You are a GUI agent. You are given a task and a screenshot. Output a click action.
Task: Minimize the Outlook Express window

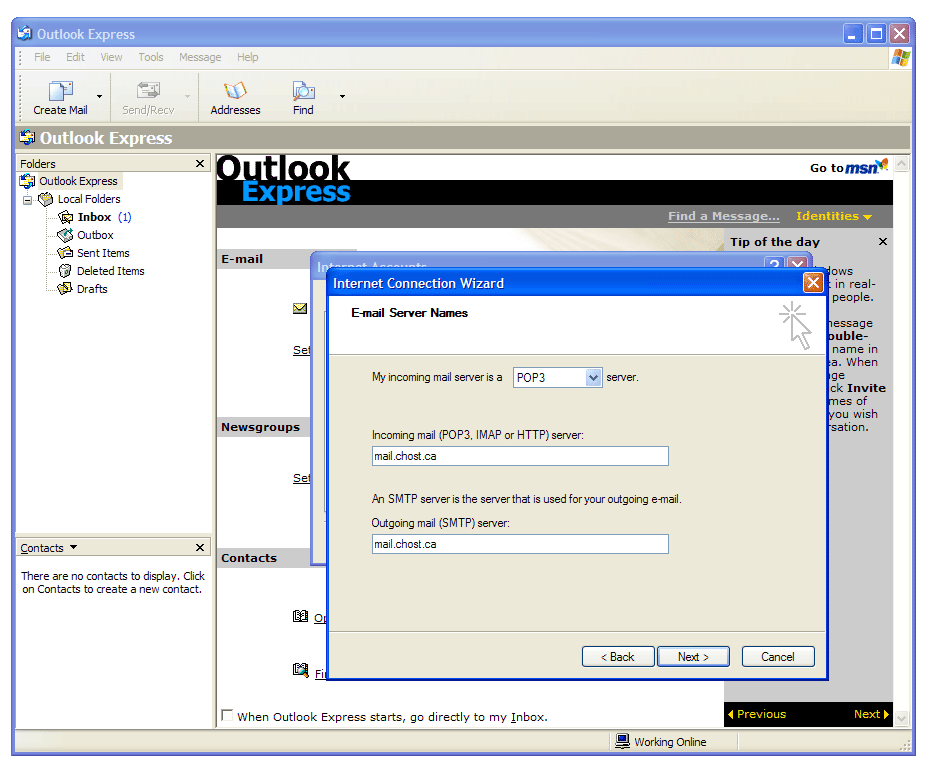tap(853, 34)
